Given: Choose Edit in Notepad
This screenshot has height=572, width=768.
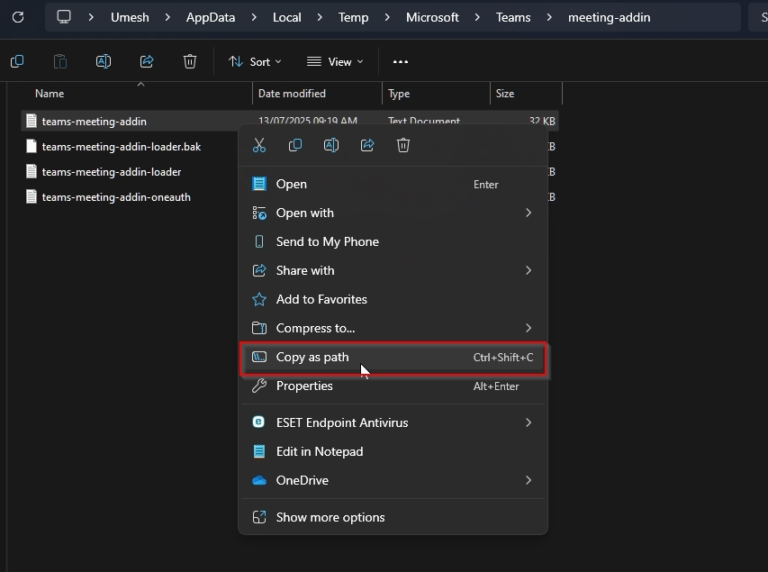Looking at the screenshot, I should (x=393, y=452).
